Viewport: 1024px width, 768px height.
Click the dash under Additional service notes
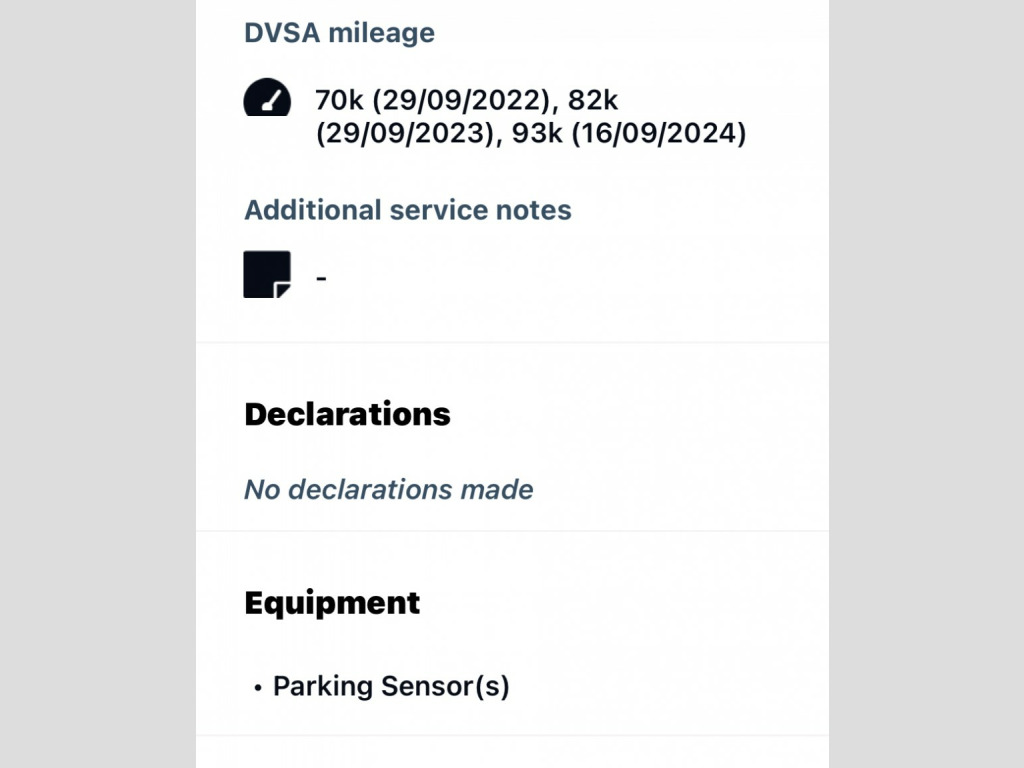pyautogui.click(x=321, y=277)
